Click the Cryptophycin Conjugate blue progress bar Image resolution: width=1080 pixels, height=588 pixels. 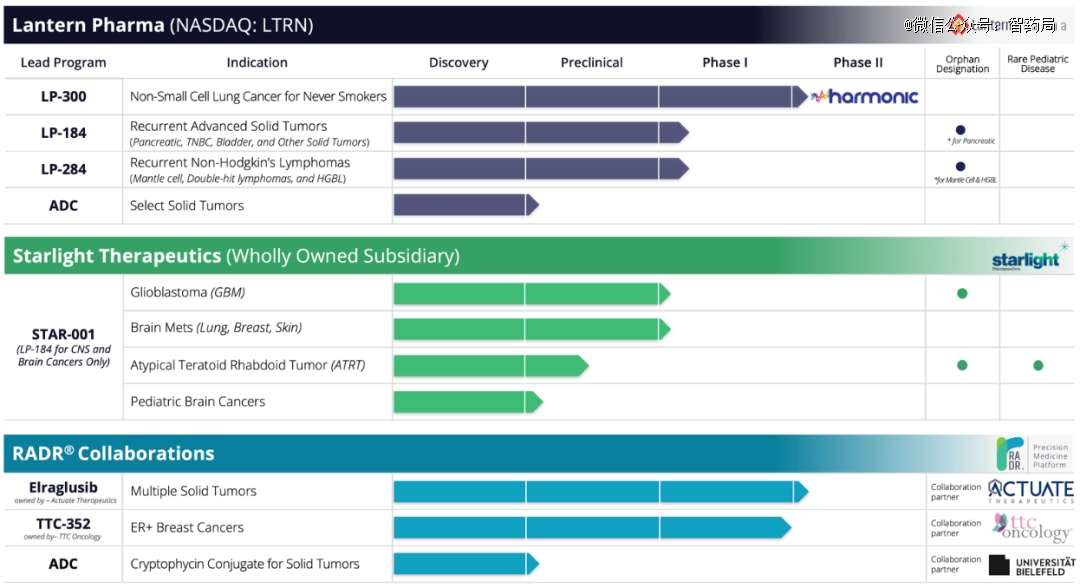pos(466,564)
